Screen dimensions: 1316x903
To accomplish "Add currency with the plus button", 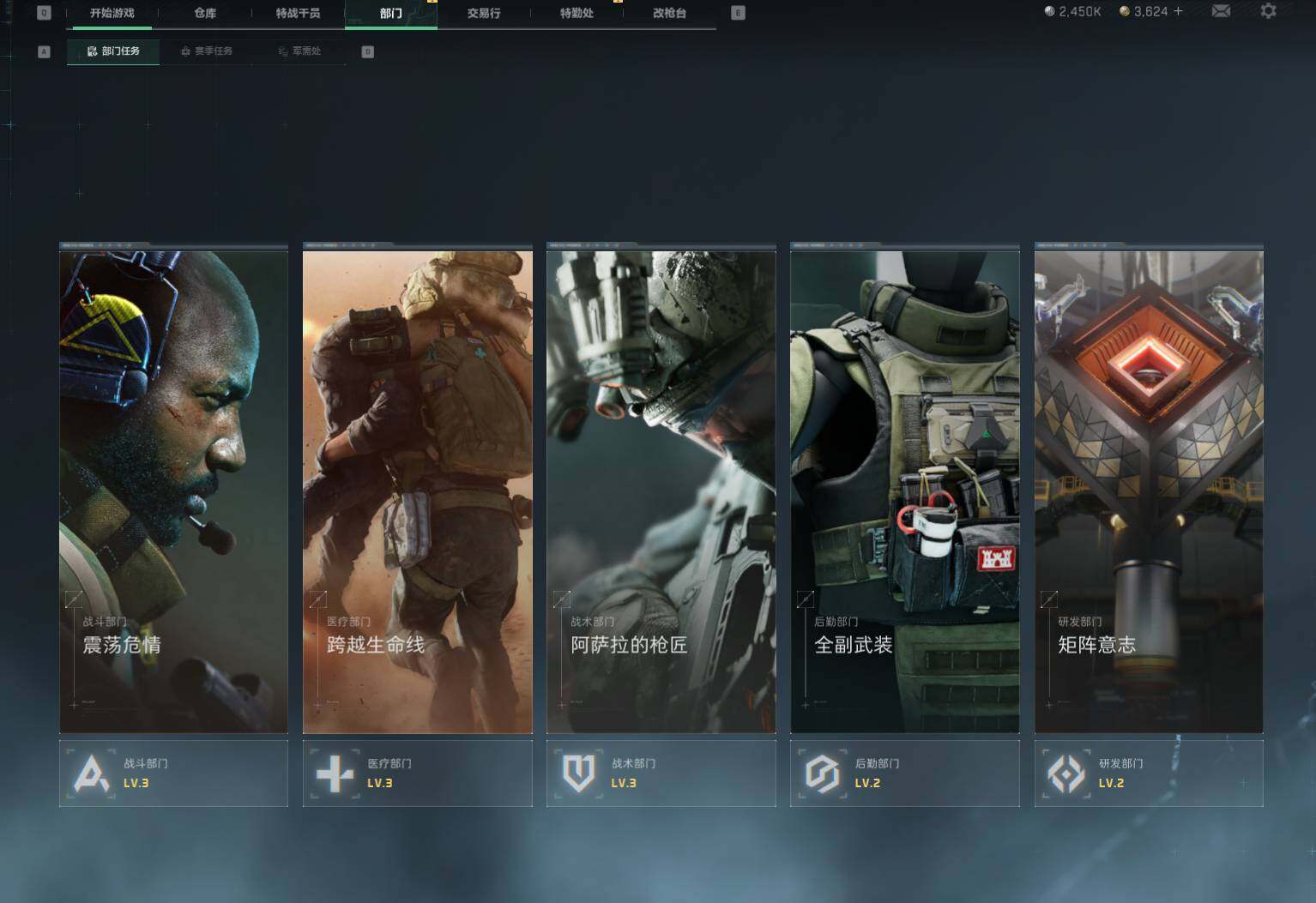I will (1178, 11).
